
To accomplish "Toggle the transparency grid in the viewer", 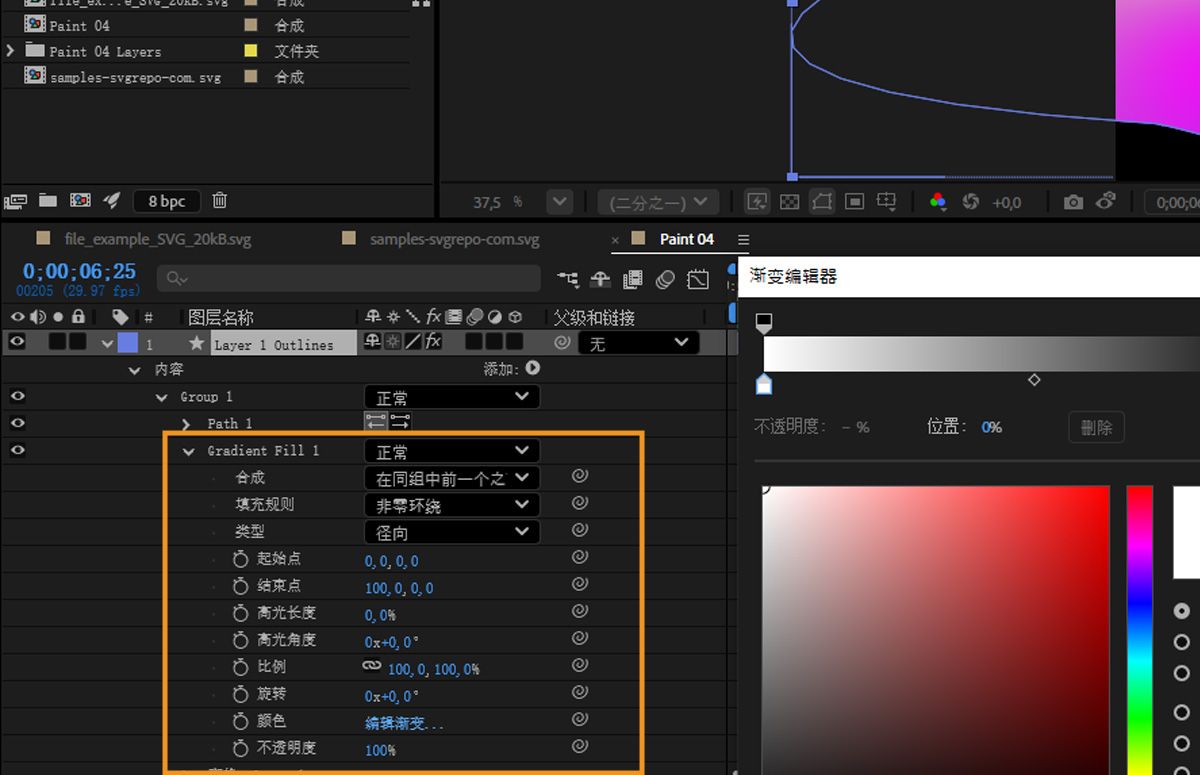I will coord(789,201).
